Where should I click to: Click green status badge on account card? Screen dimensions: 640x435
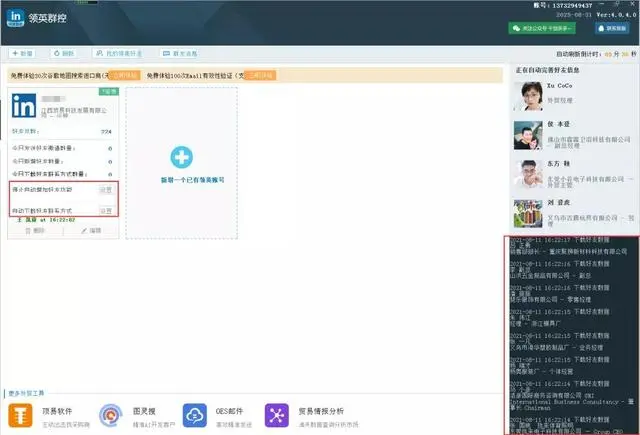(x=109, y=91)
